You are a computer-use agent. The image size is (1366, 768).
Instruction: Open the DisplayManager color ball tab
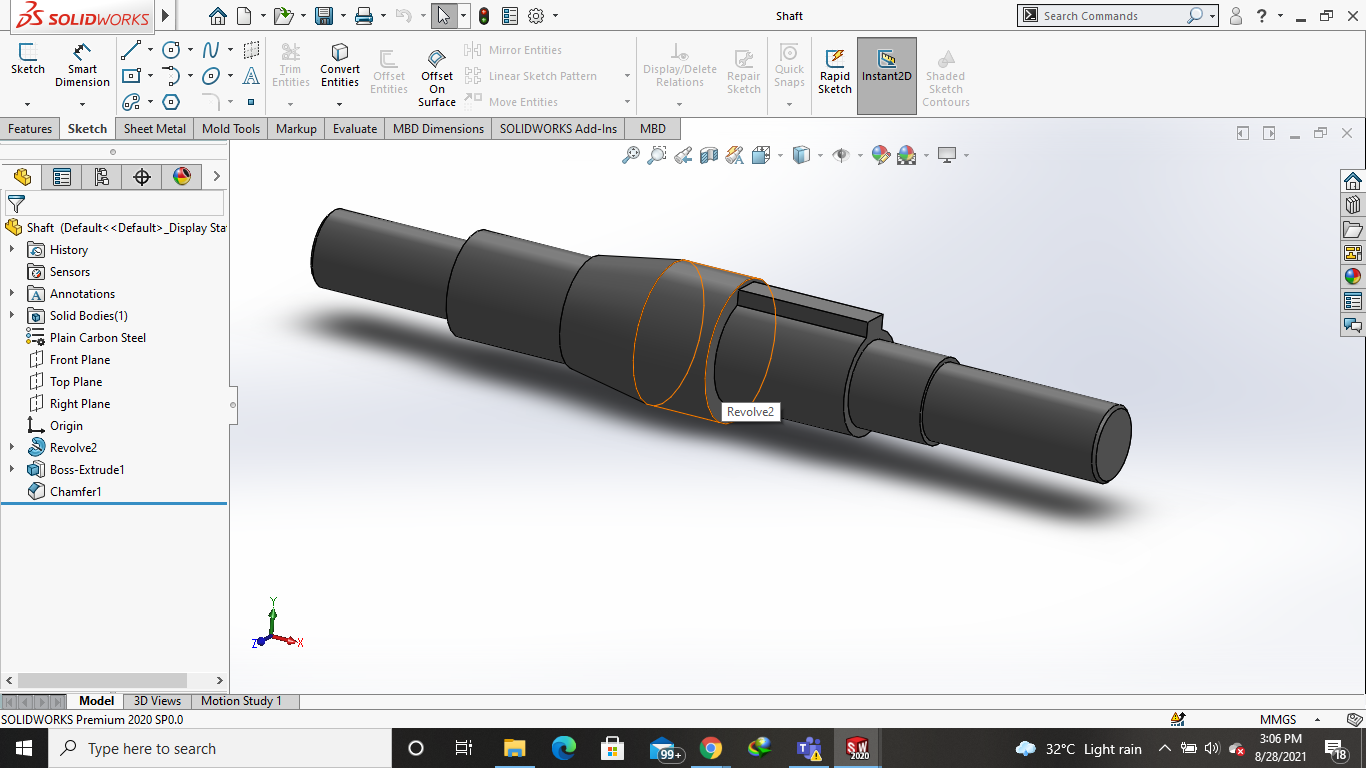click(181, 177)
